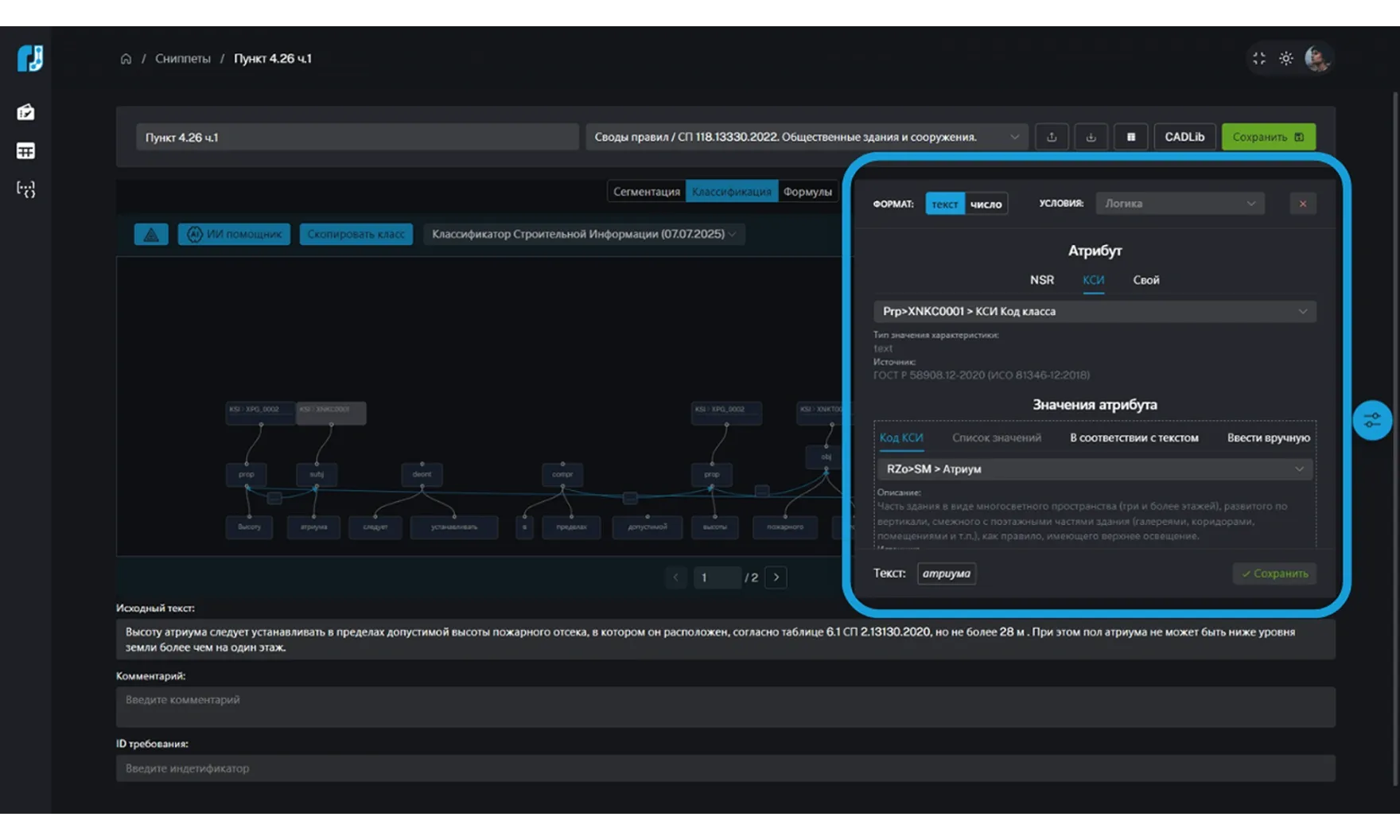The width and height of the screenshot is (1400, 840).
Task: Click the green "Сохранить" button in the top toolbar
Action: click(x=1269, y=137)
